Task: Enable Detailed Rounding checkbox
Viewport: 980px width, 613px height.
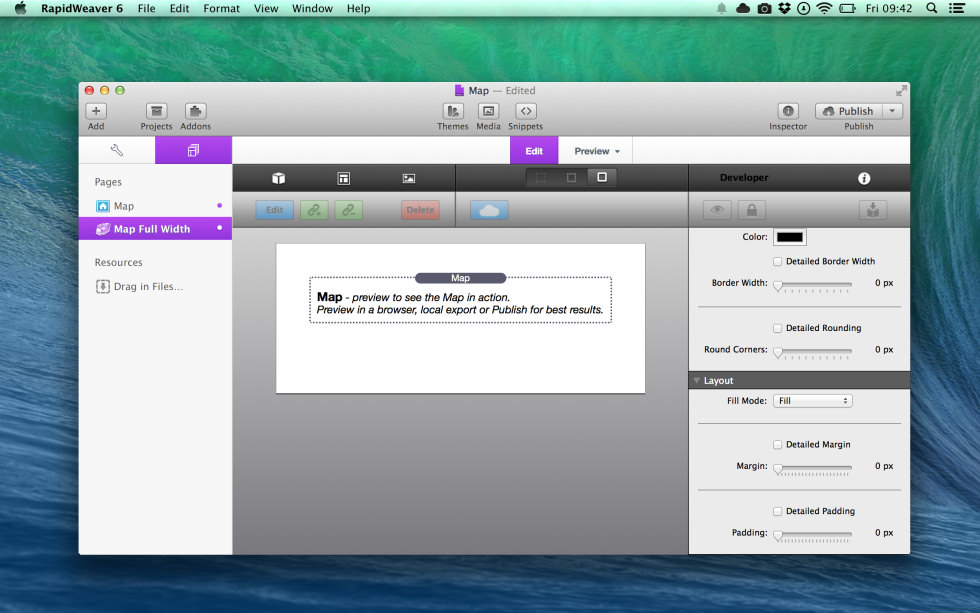Action: coord(778,328)
